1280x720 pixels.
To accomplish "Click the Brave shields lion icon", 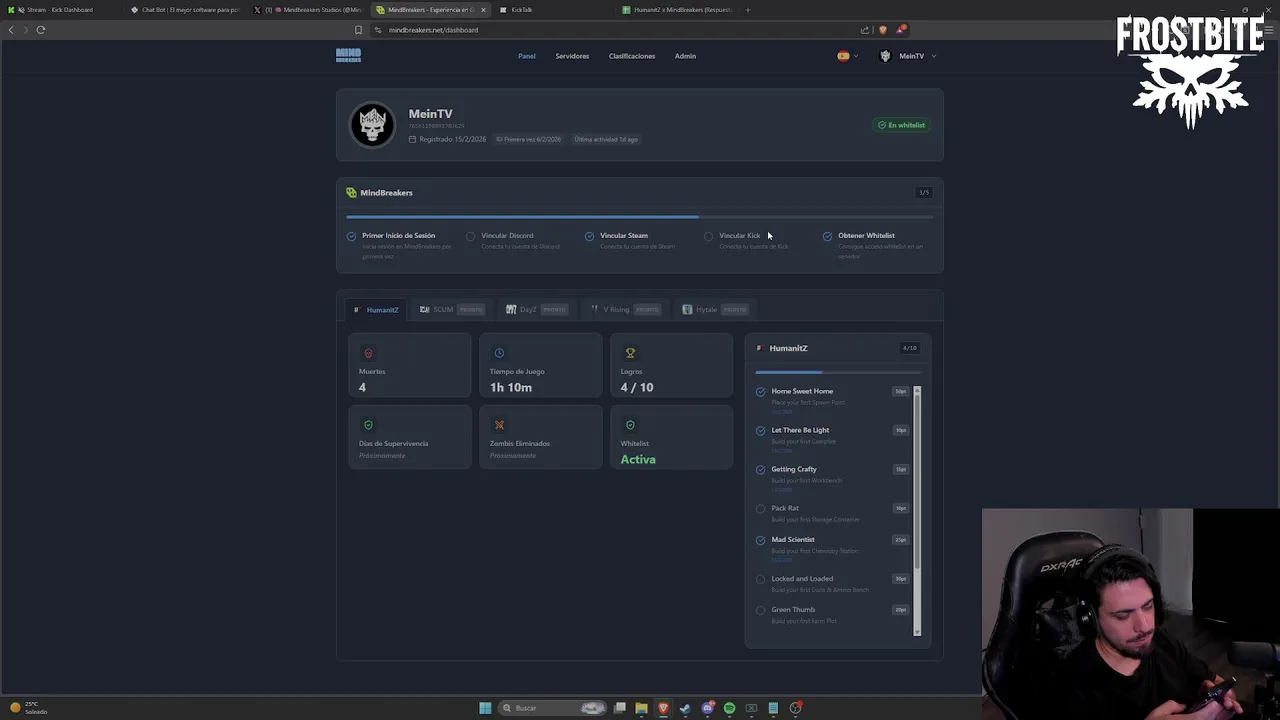I will click(x=882, y=30).
